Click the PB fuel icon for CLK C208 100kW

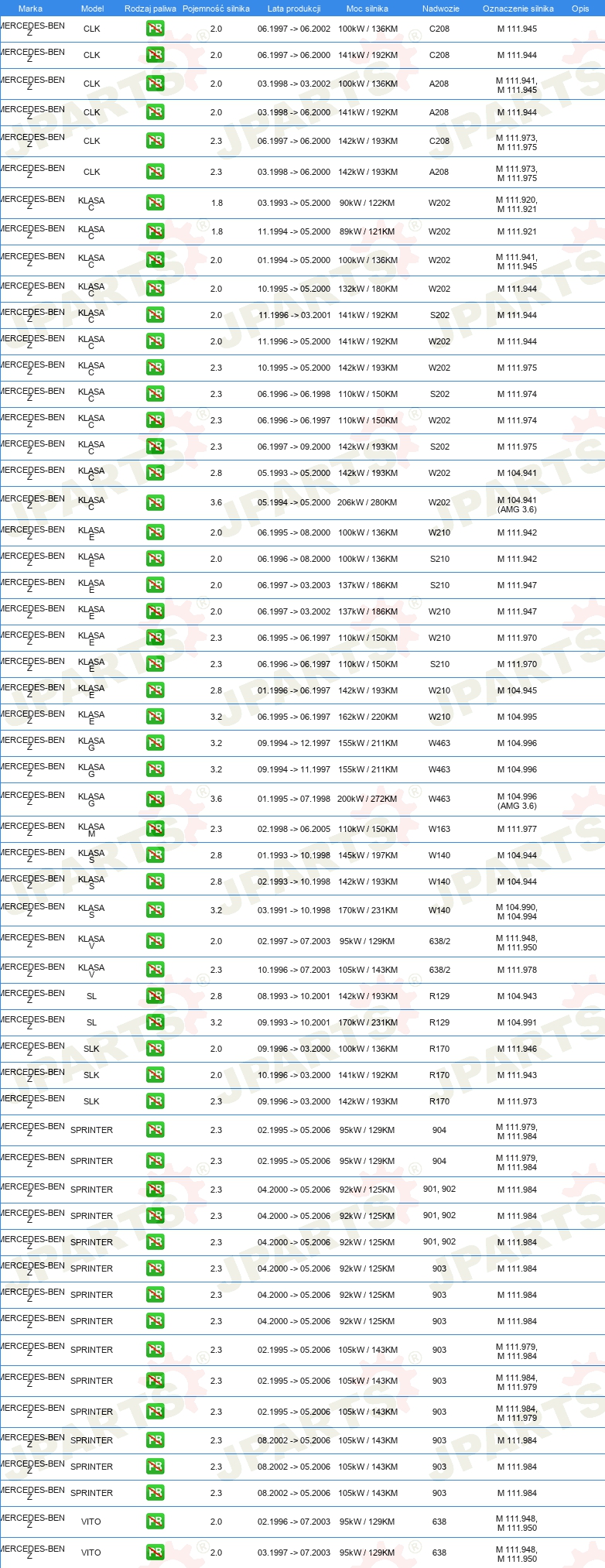click(x=155, y=29)
